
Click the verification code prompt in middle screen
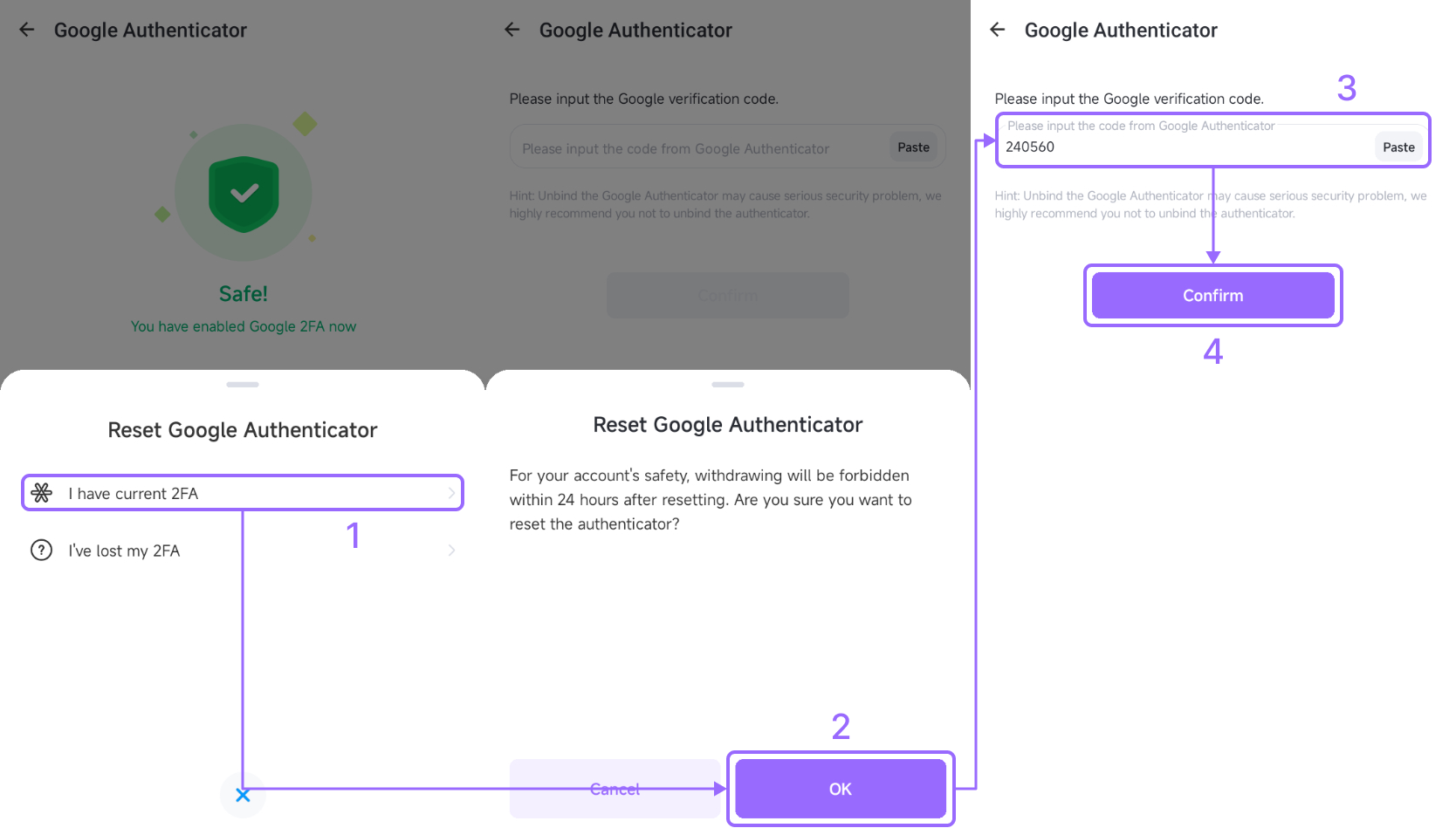pyautogui.click(x=644, y=99)
